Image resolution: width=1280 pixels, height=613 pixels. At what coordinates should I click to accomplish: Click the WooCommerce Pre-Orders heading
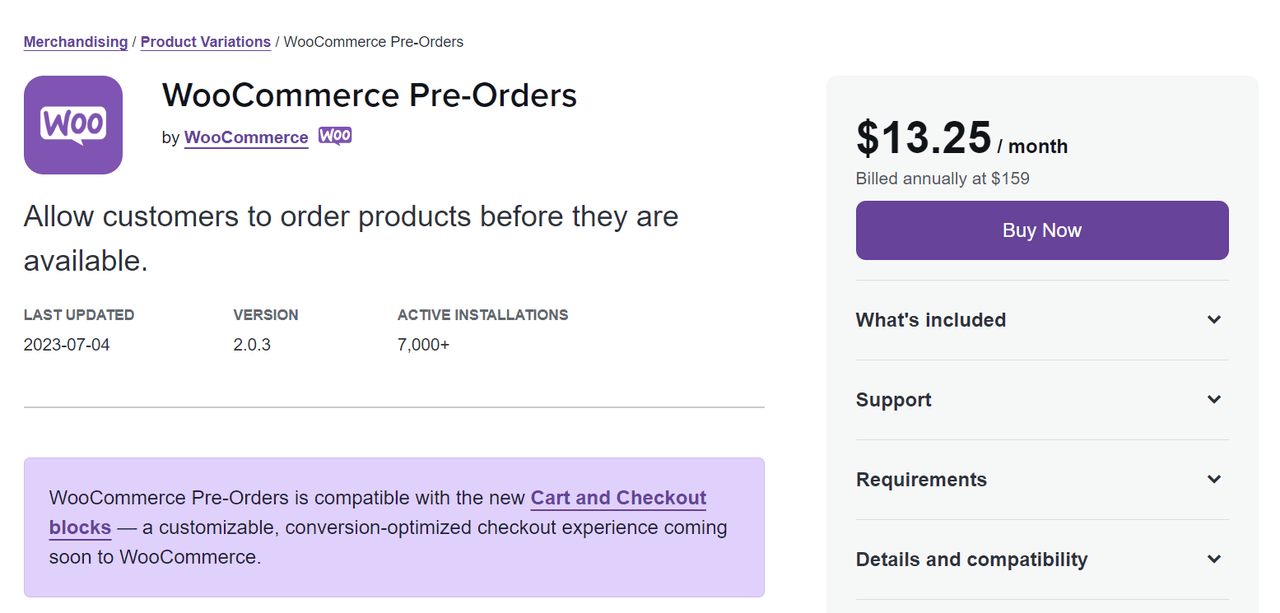[x=369, y=96]
